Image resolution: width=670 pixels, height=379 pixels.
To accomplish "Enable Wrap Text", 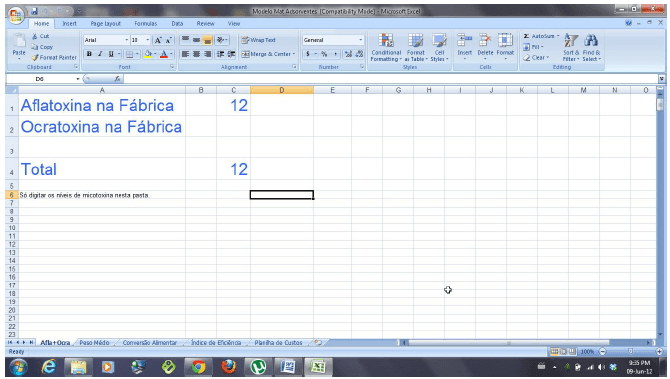I will pos(259,40).
